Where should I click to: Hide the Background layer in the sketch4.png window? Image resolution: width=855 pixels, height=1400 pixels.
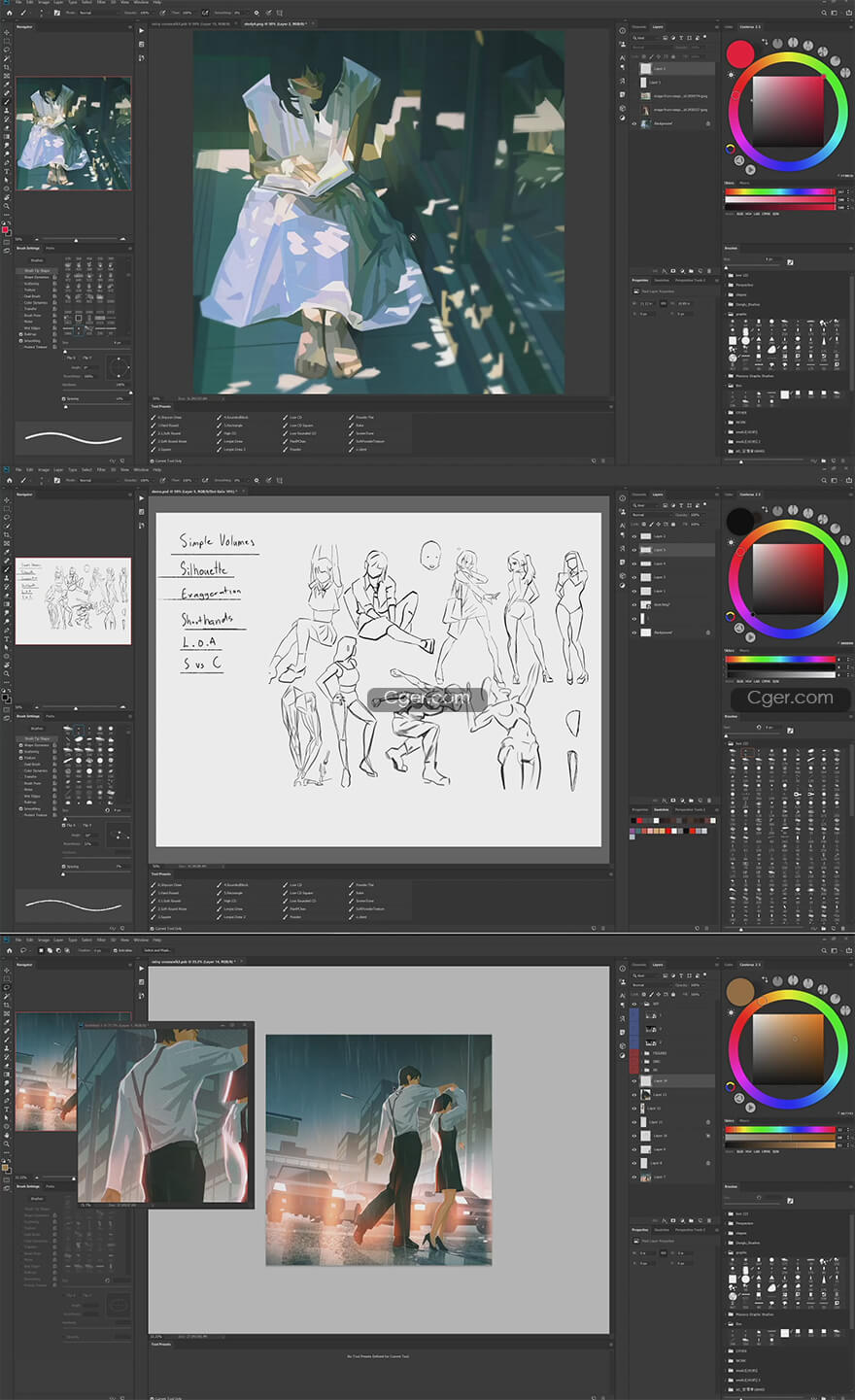(634, 123)
